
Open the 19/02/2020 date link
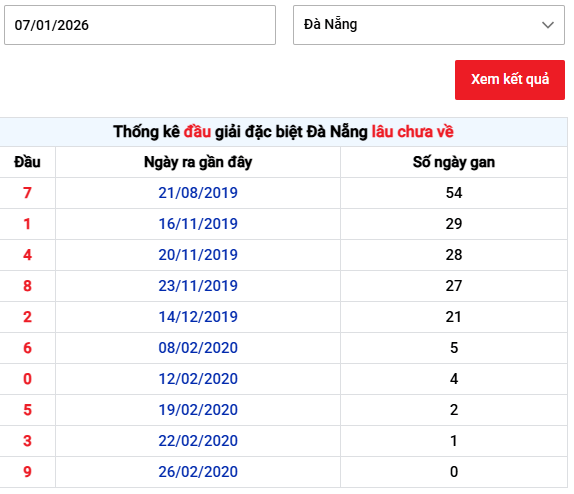pos(198,410)
